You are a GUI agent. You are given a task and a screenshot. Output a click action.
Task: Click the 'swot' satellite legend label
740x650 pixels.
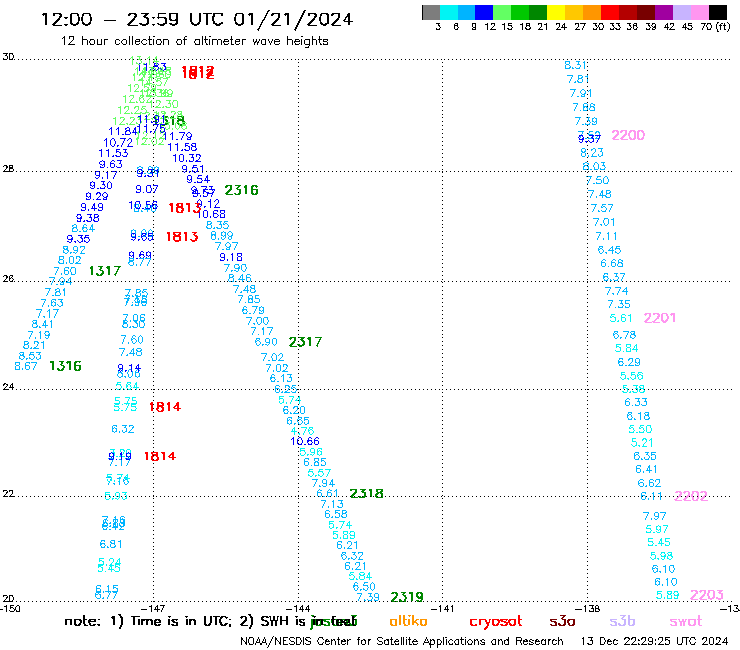[x=686, y=622]
